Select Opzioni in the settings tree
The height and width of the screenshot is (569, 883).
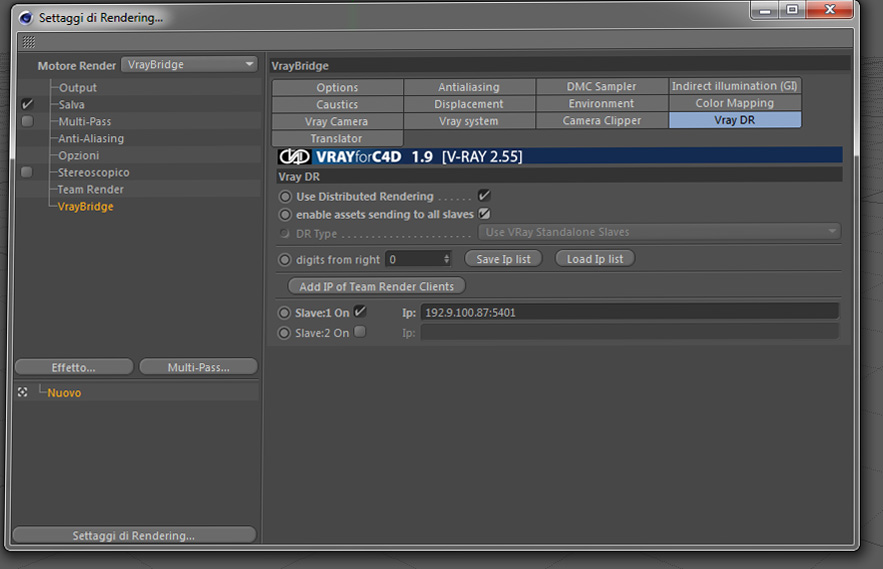[79, 155]
